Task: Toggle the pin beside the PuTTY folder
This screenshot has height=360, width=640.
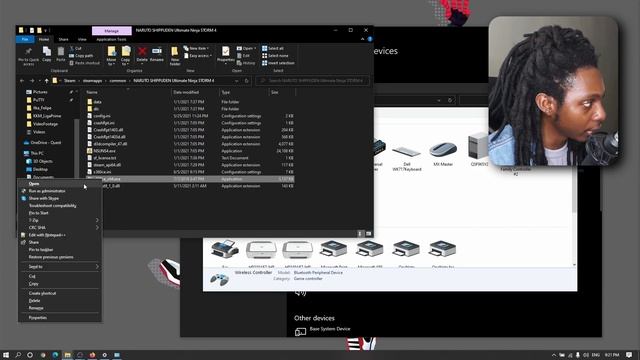Action: [71, 100]
